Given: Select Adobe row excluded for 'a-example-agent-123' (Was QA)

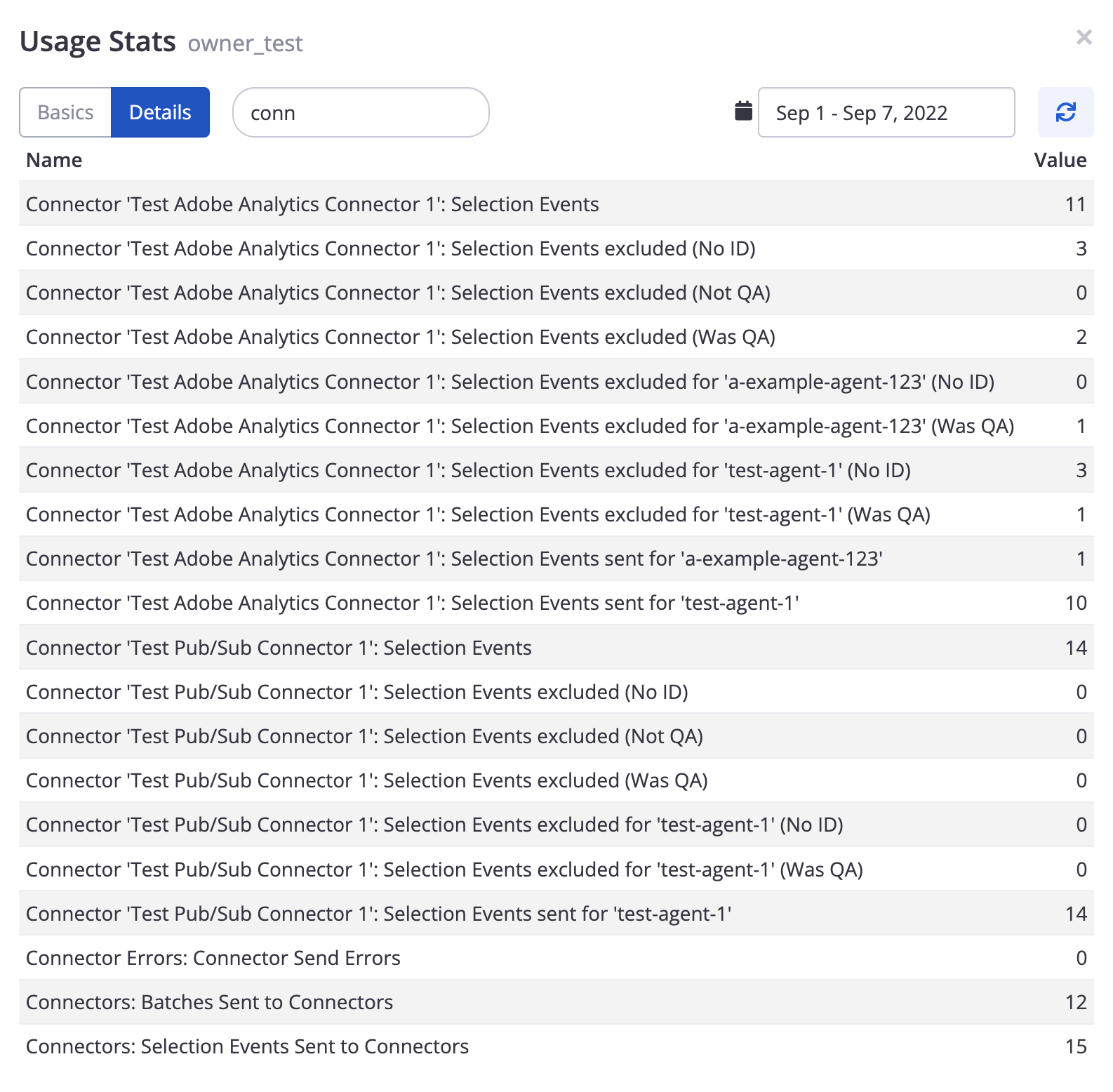Looking at the screenshot, I should click(x=556, y=425).
